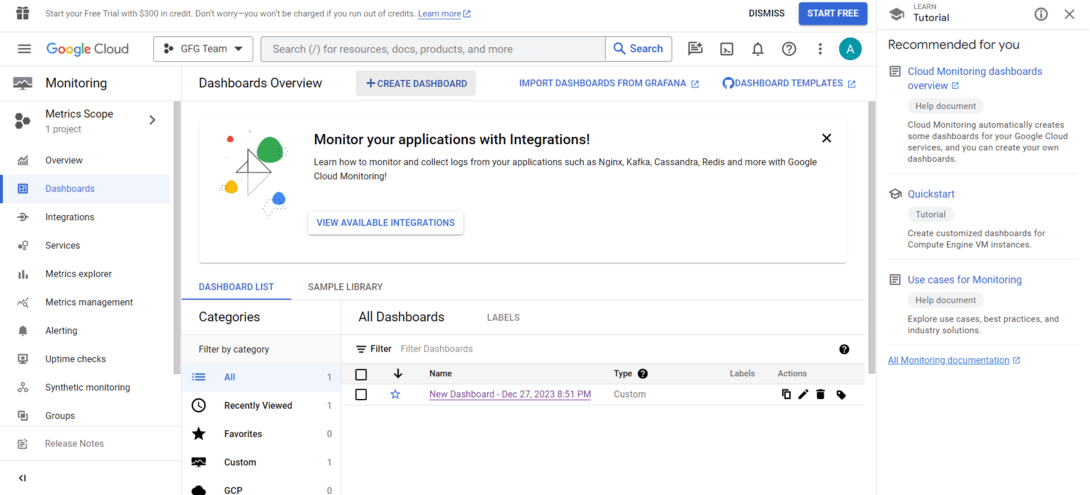Copy the dashboard using the copy icon
The width and height of the screenshot is (1090, 495).
[786, 395]
